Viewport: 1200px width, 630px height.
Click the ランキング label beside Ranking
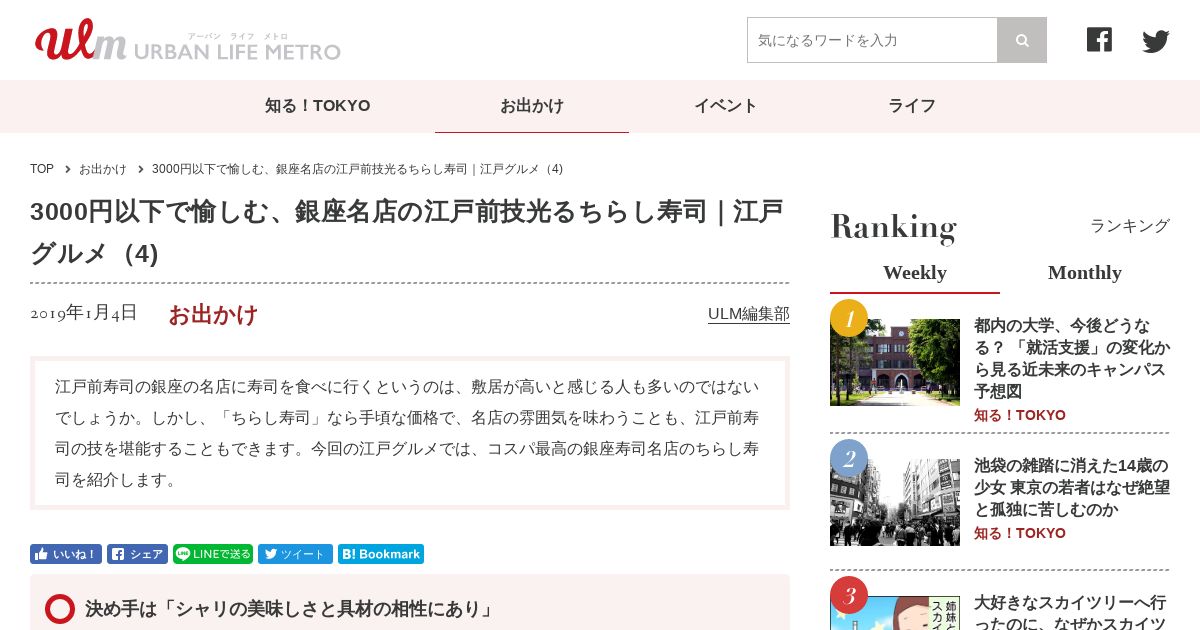coord(1130,226)
